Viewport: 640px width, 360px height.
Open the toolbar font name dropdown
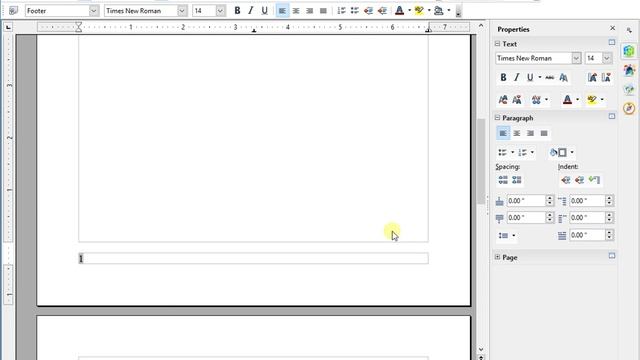182,11
